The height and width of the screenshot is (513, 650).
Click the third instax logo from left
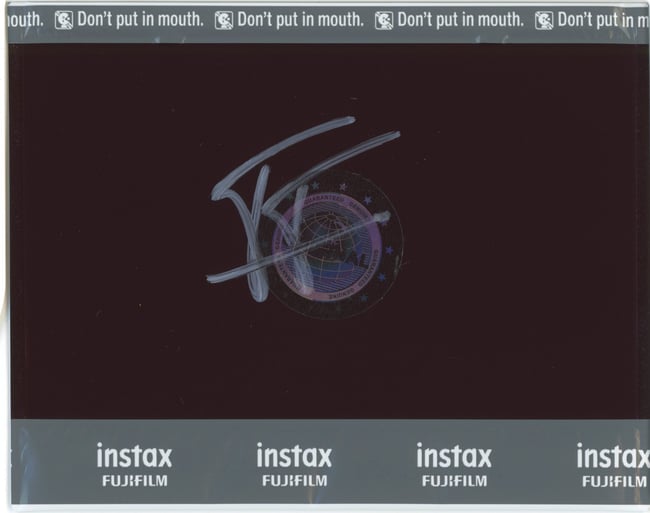tap(454, 457)
